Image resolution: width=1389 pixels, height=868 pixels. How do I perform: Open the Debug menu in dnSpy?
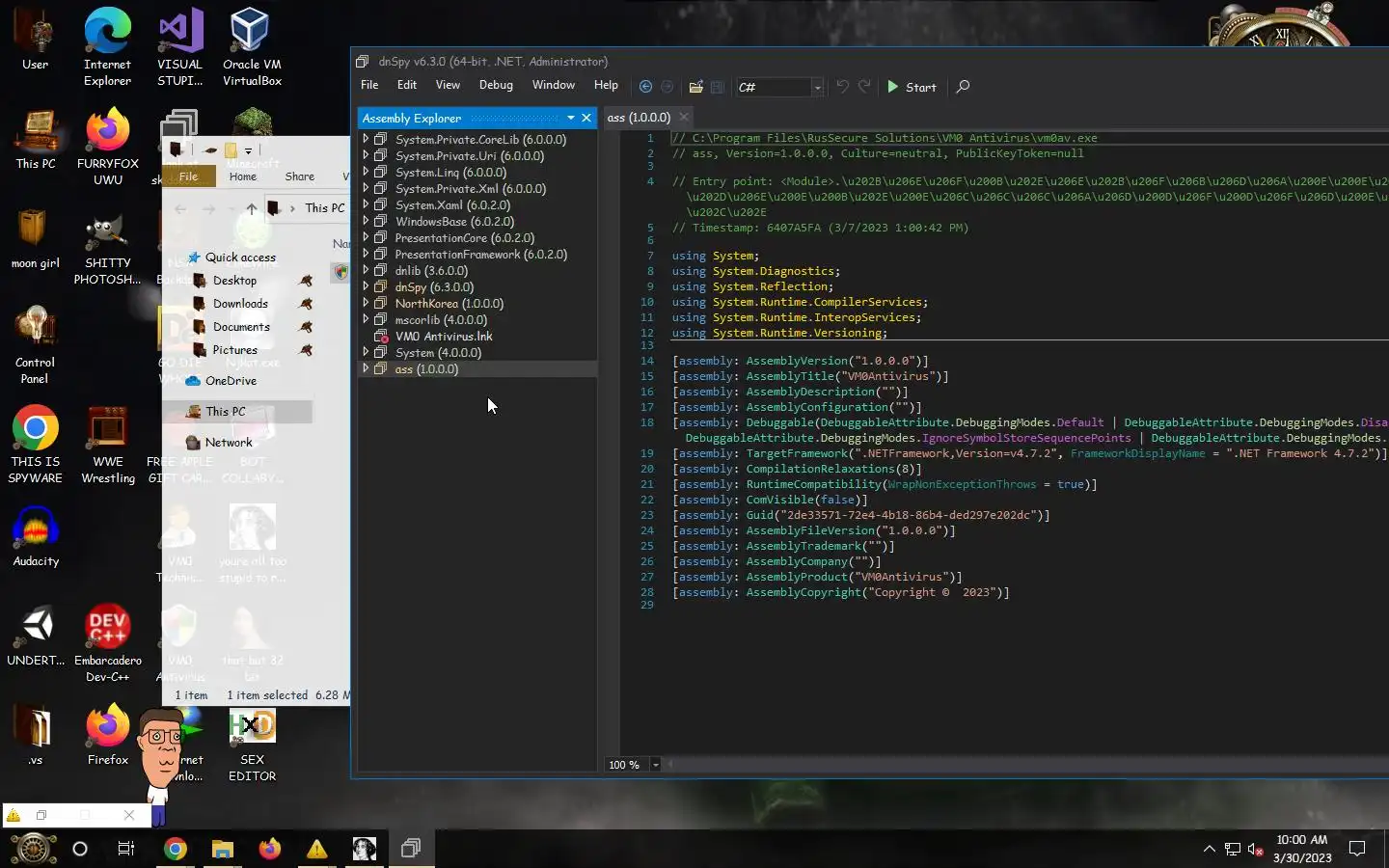[x=496, y=85]
